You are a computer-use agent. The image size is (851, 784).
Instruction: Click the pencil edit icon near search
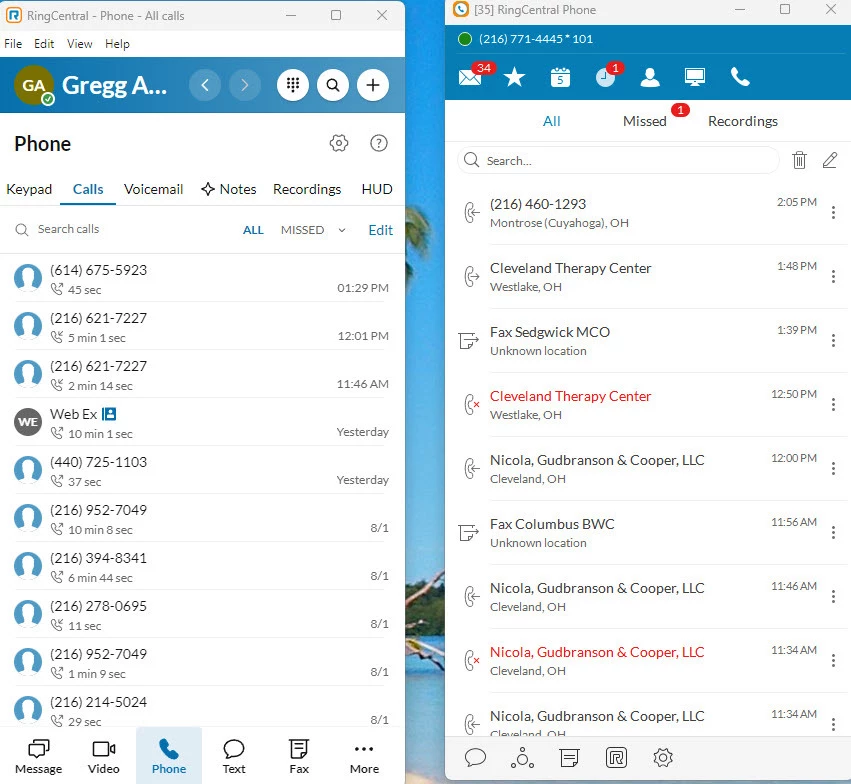[830, 160]
